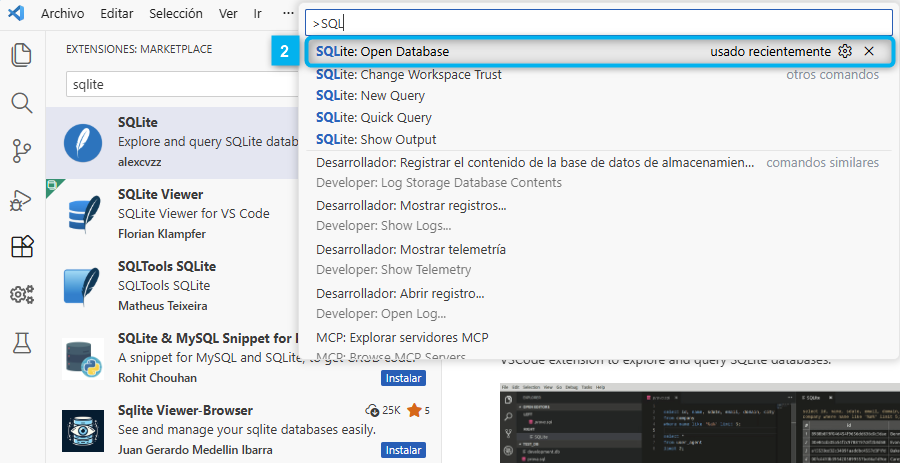Choose SQLite: Show Output command
The width and height of the screenshot is (900, 463).
pos(376,140)
